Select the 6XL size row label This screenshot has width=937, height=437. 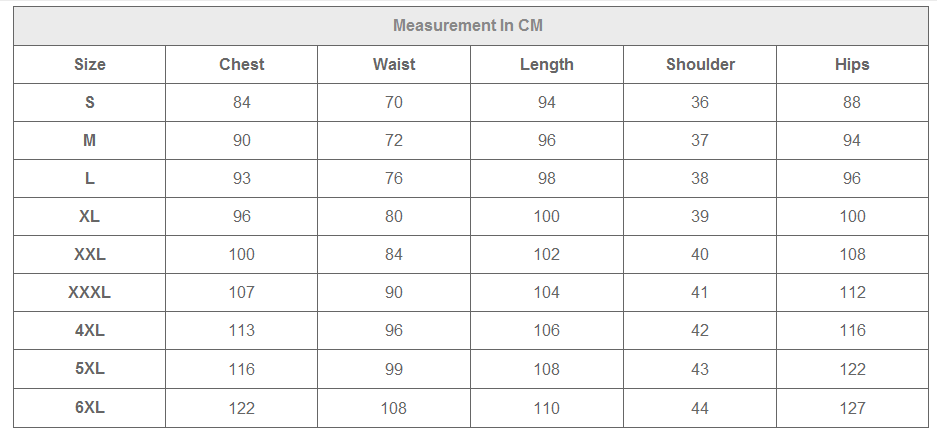coord(89,407)
